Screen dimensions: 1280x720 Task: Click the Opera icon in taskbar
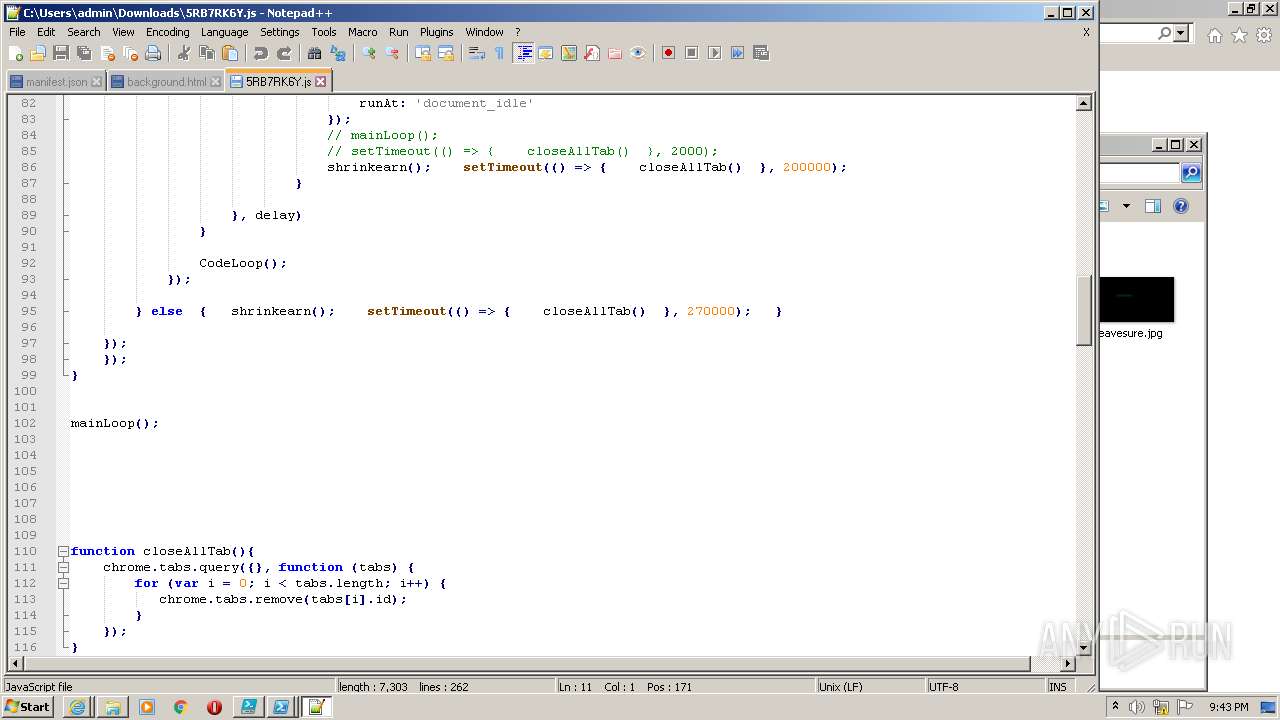click(x=214, y=707)
